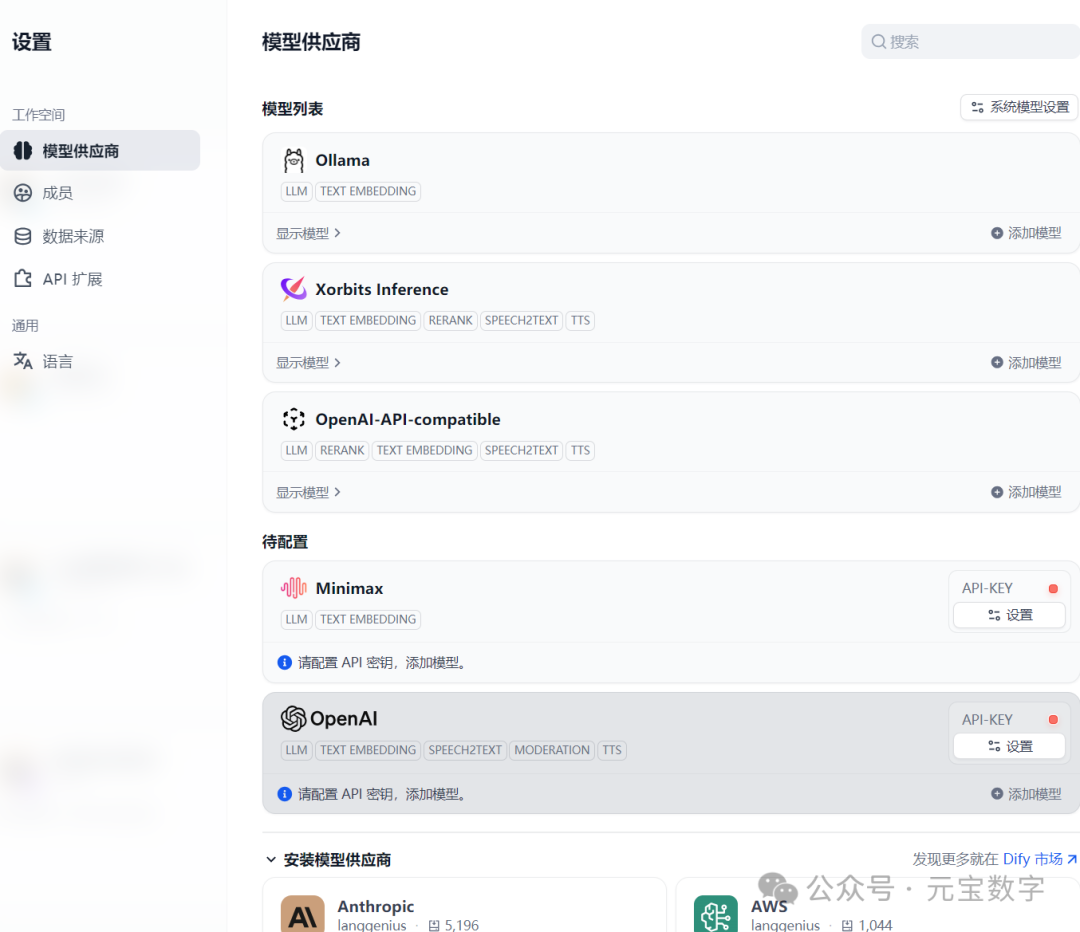Expand 显示模型 under OpenAI-API-compatible
Image resolution: width=1080 pixels, height=932 pixels.
[309, 492]
